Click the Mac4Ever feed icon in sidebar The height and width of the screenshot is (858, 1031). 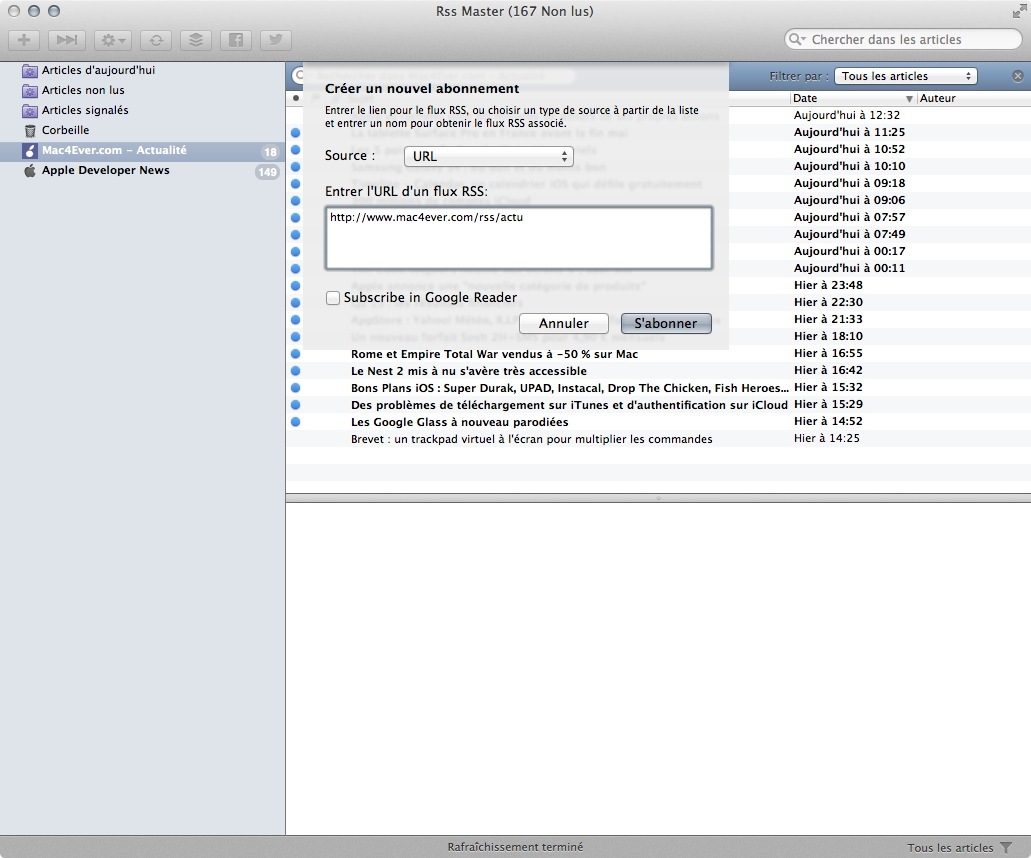30,151
